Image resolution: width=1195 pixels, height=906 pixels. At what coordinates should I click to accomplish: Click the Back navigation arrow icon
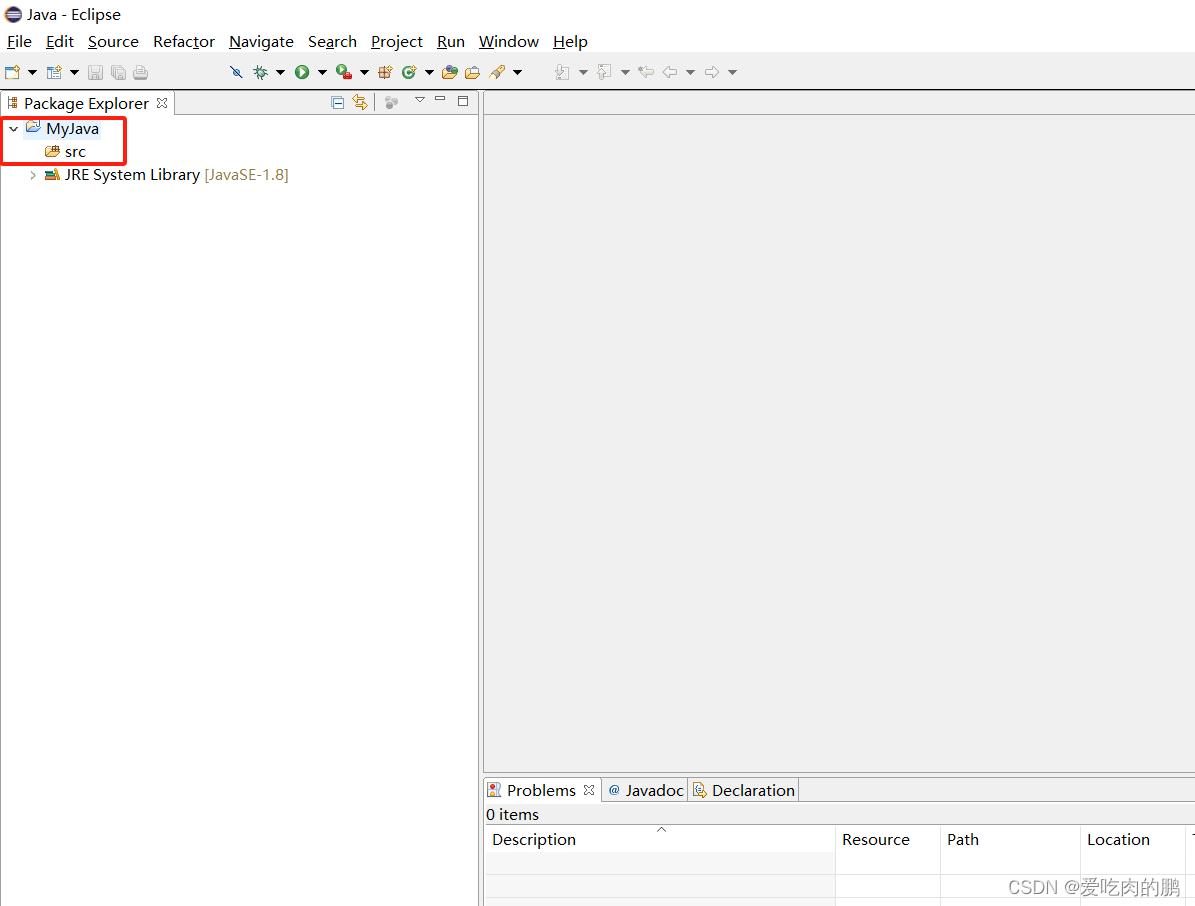tap(670, 72)
